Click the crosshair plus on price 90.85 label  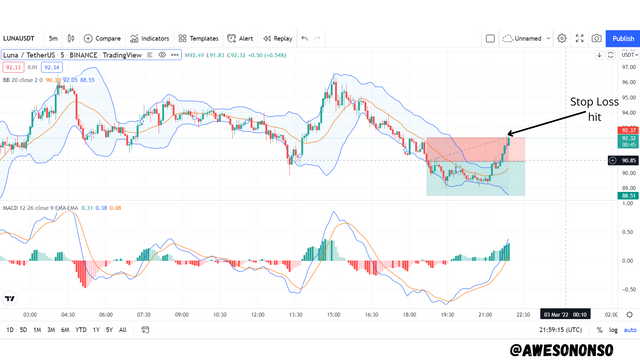pos(613,160)
